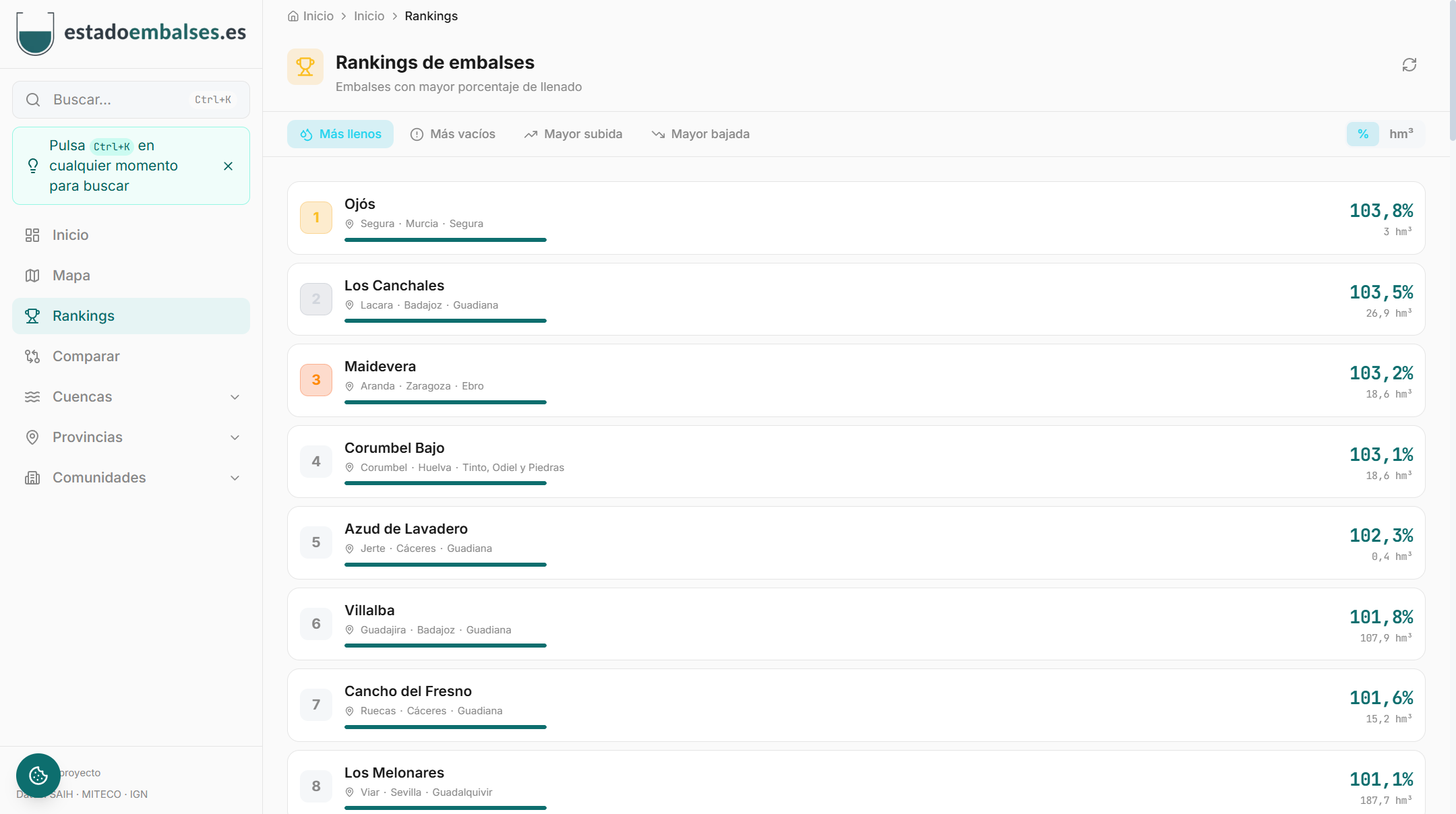Dismiss the Ctrl+K search tip
This screenshot has height=814, width=1456.
click(228, 166)
